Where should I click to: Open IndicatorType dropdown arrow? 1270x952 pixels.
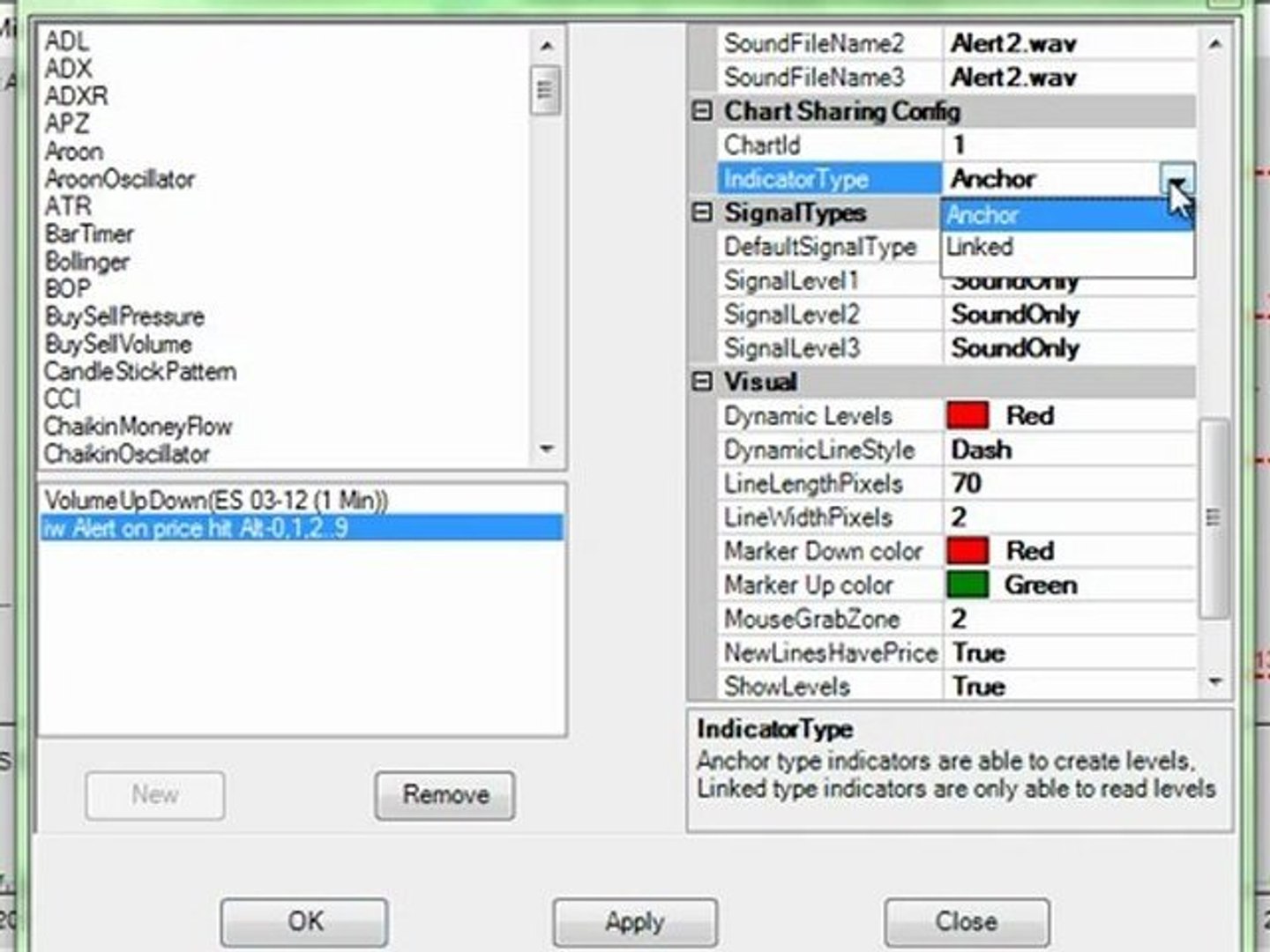pos(1177,179)
